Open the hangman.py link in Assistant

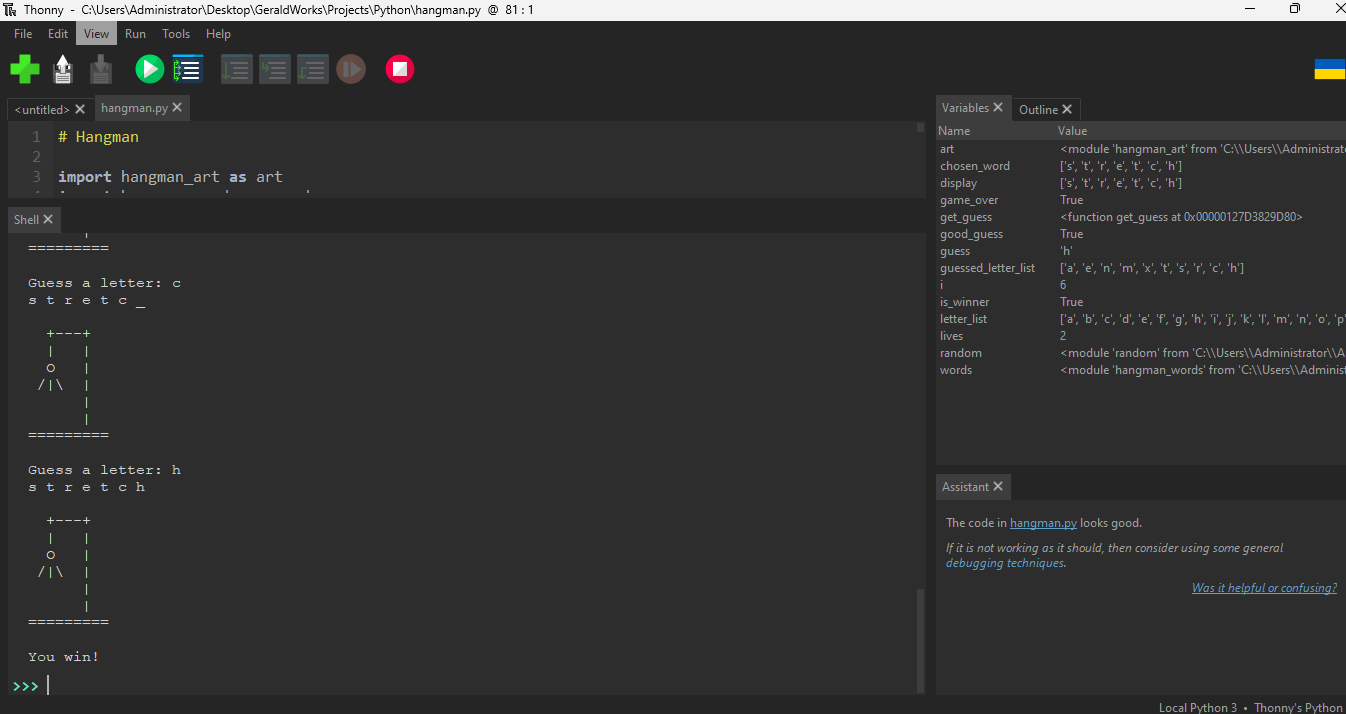(x=1043, y=523)
